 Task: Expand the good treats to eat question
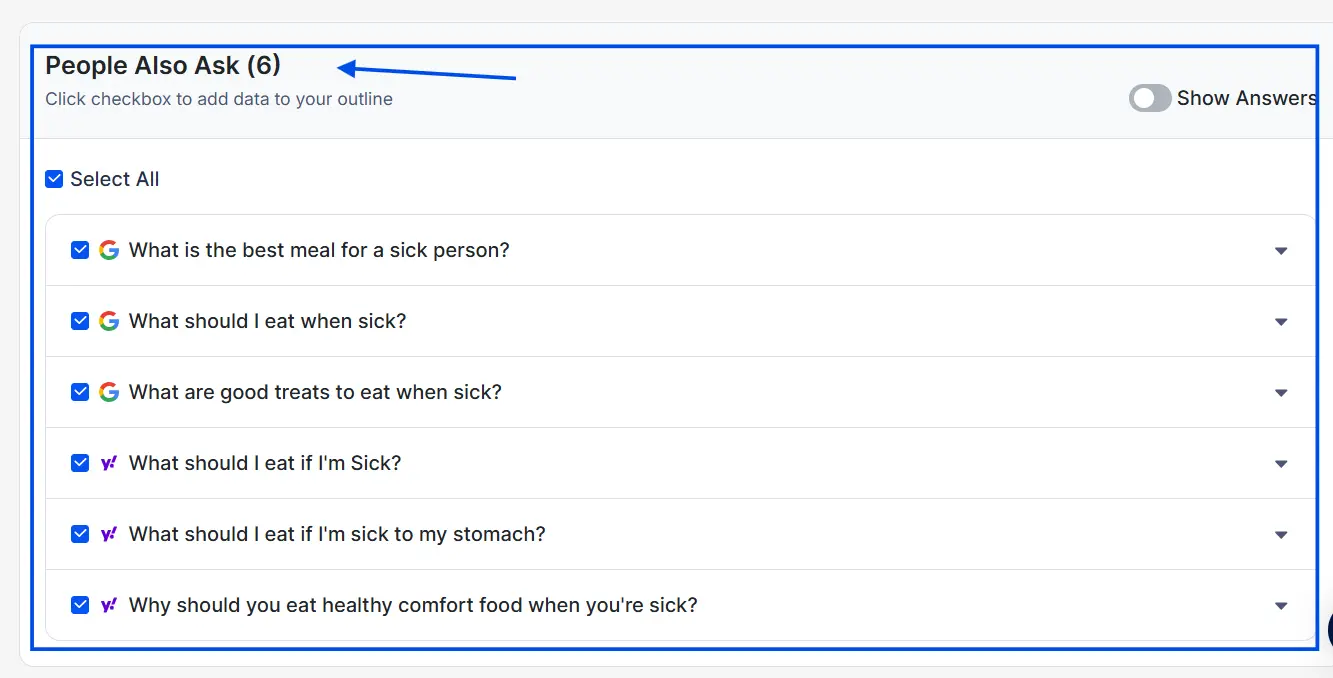click(1281, 393)
